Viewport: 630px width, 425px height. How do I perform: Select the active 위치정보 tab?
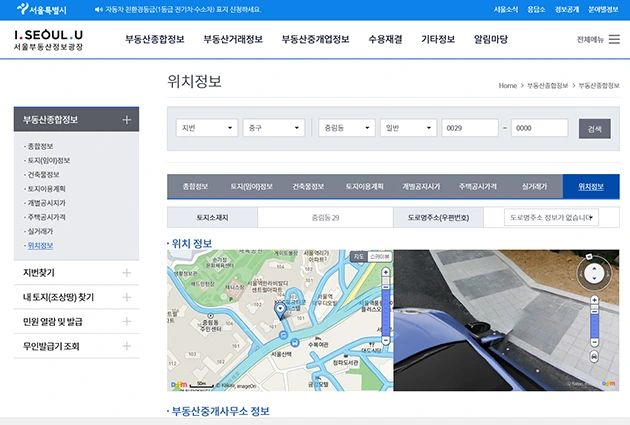click(591, 186)
